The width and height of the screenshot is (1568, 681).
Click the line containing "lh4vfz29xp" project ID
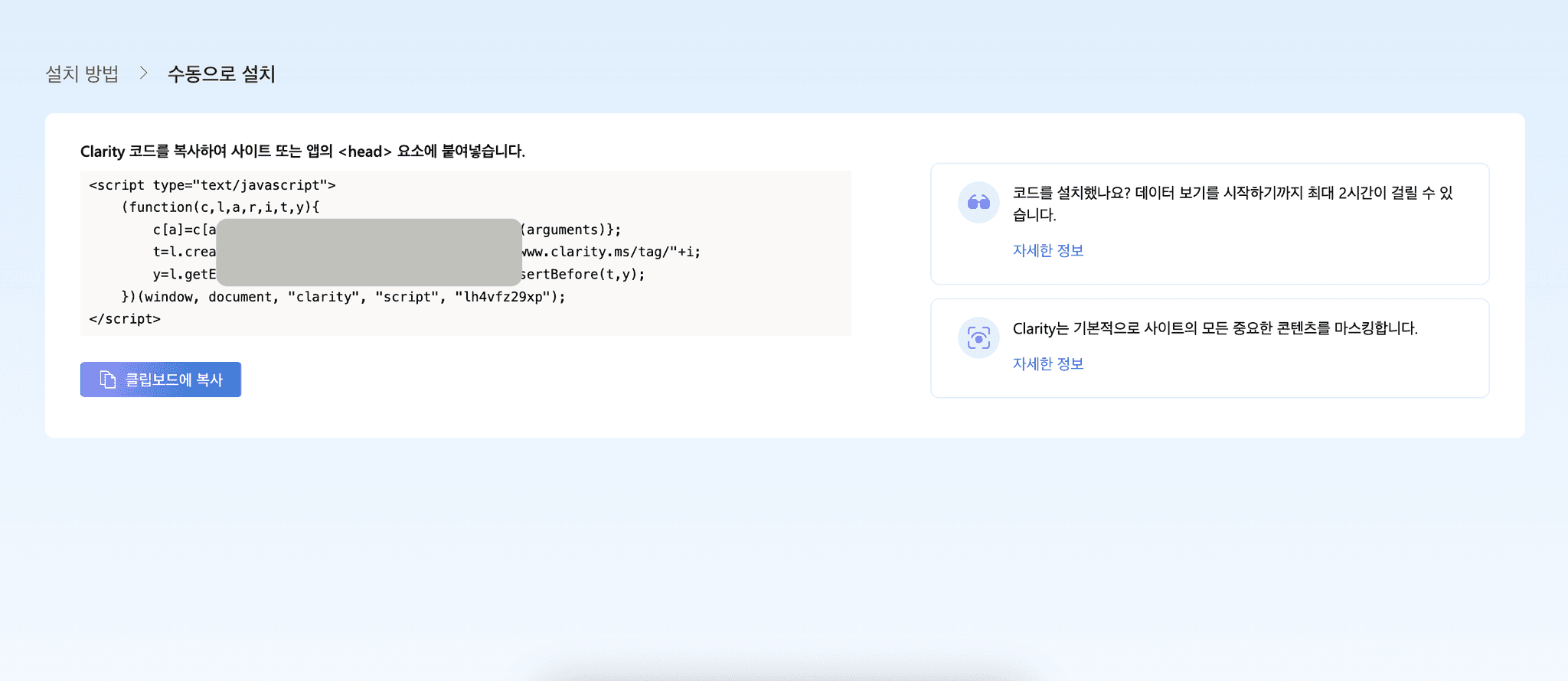click(343, 297)
